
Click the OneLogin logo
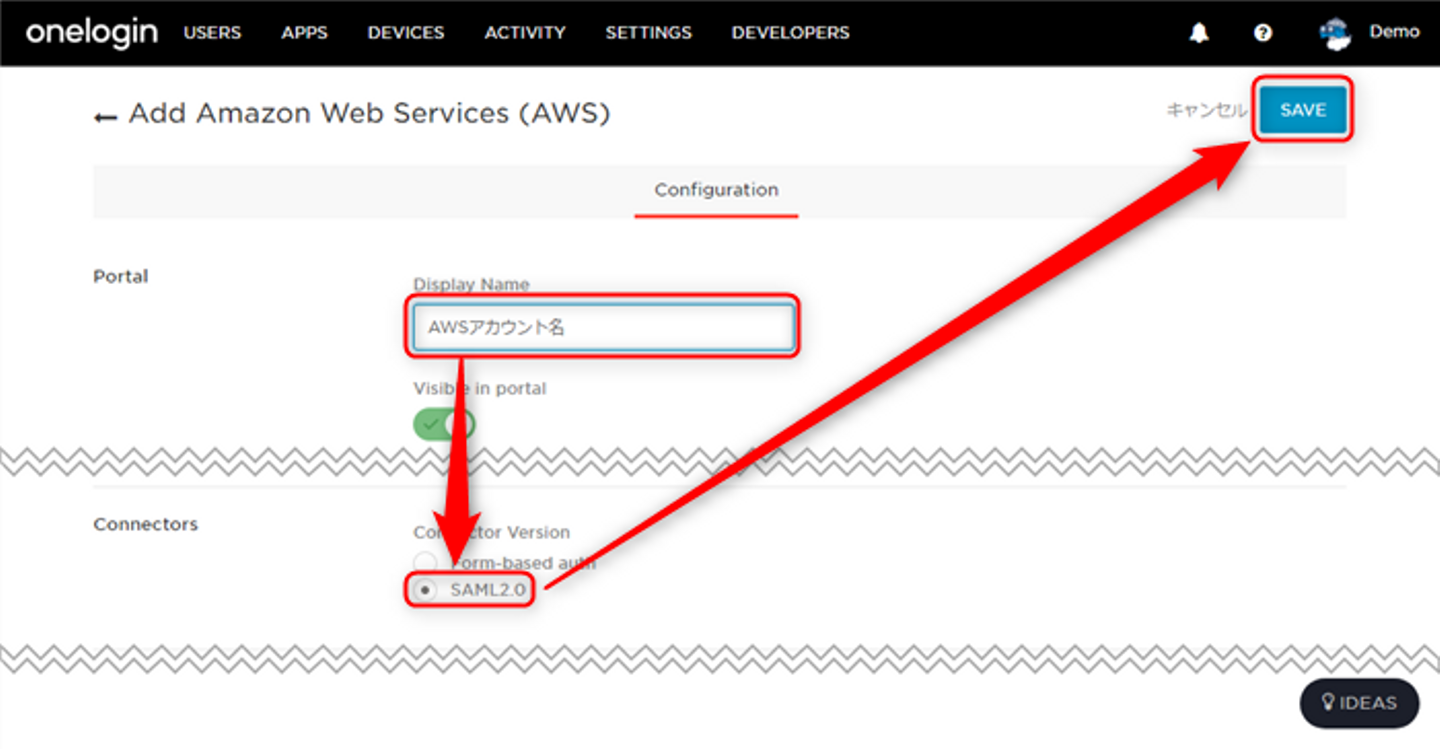91,32
